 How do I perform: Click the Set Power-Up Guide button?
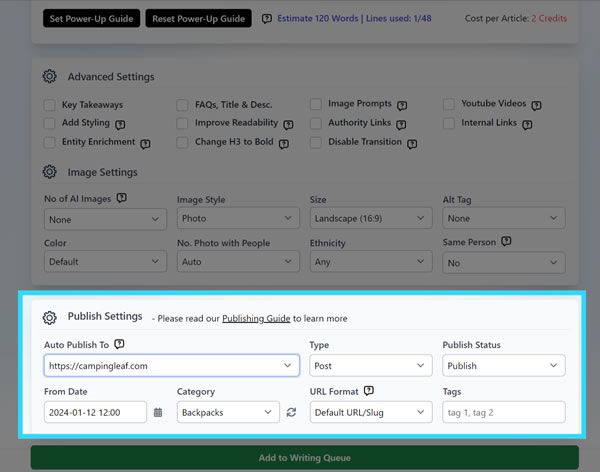pos(91,18)
